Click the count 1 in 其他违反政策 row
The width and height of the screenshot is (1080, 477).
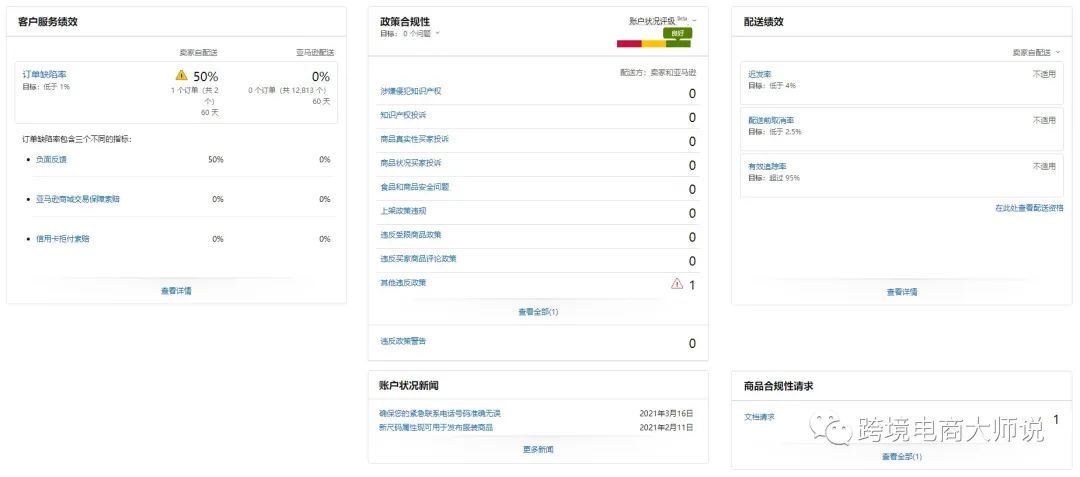(x=692, y=284)
